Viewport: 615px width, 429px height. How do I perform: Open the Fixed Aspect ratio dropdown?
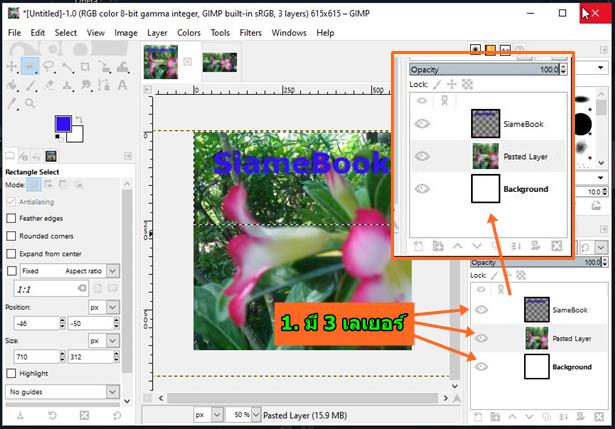pos(70,271)
